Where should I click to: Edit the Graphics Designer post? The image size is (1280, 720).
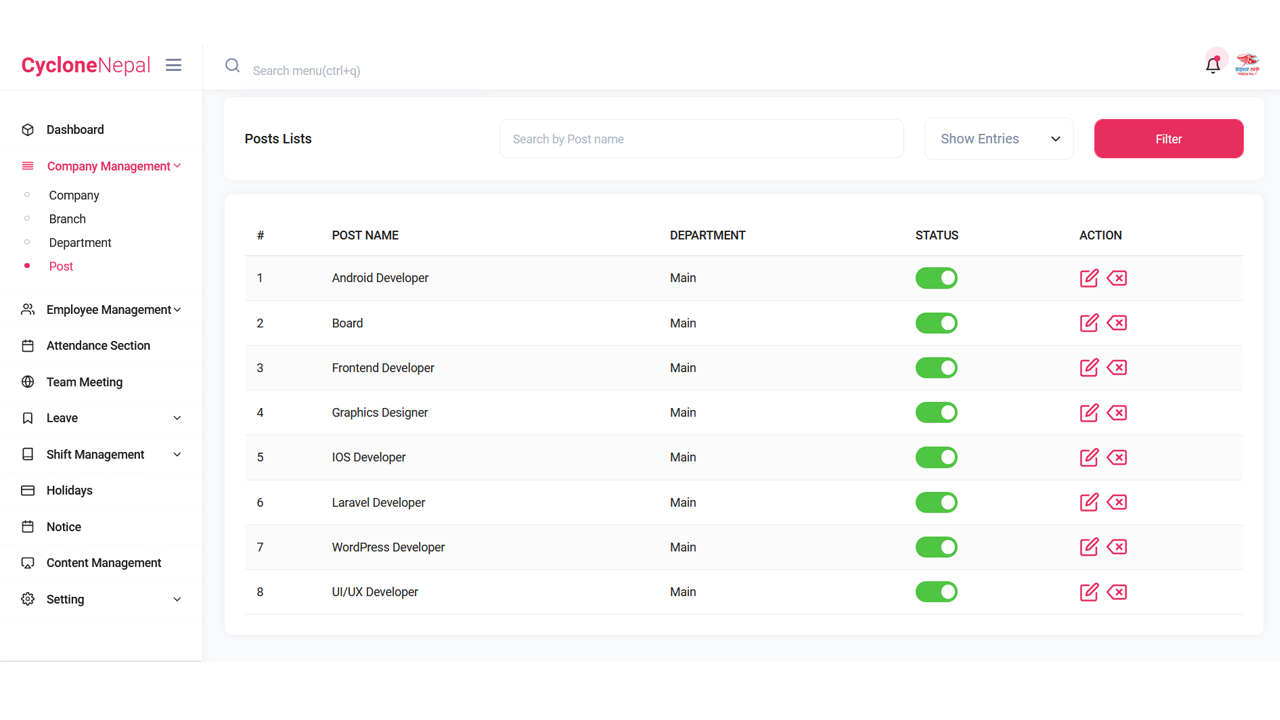coord(1088,412)
